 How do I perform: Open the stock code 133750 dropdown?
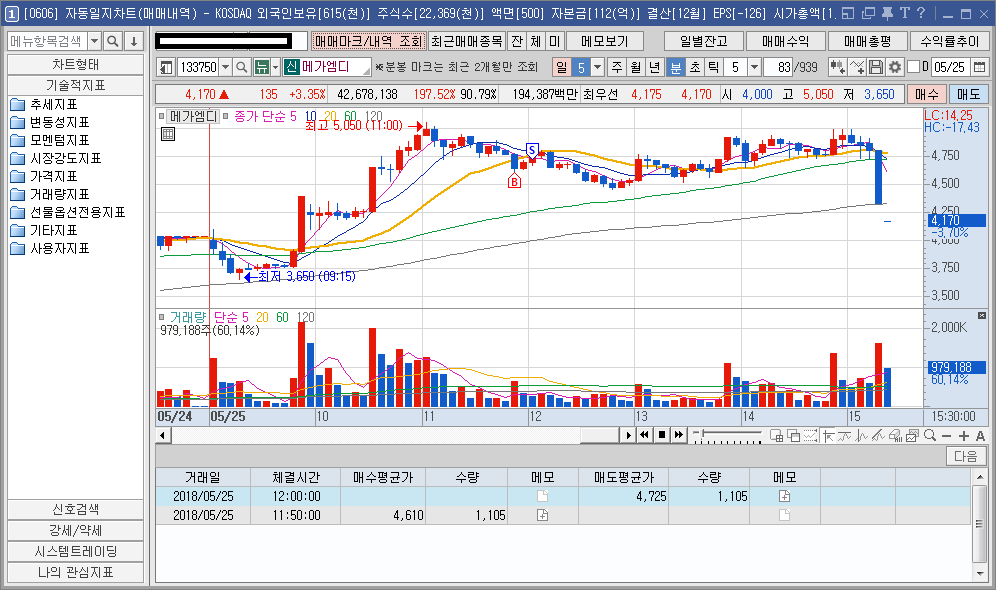pos(225,67)
